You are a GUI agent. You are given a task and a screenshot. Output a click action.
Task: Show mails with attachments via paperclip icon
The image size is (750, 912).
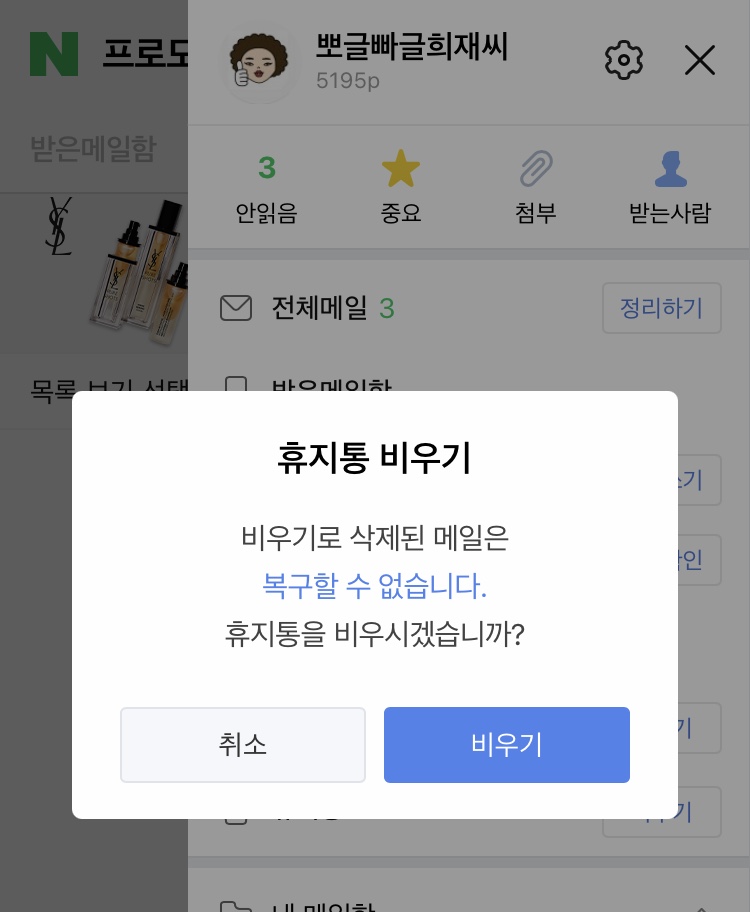536,169
